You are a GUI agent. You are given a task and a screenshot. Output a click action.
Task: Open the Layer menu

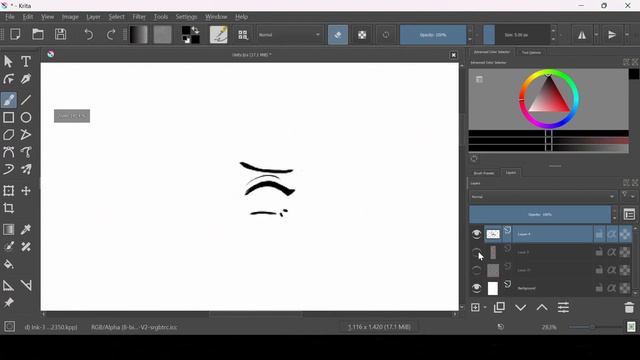[x=93, y=17]
